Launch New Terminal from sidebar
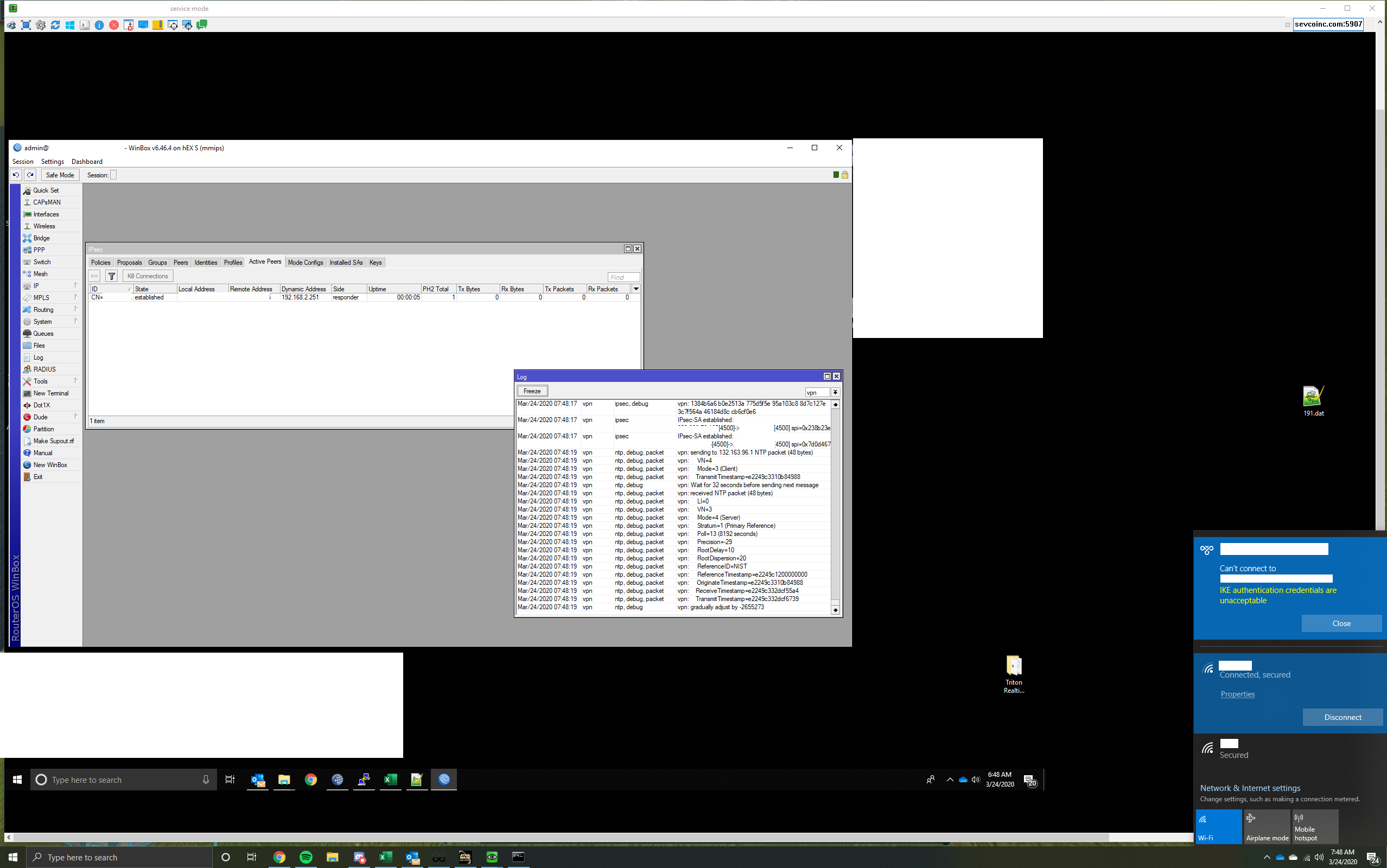This screenshot has width=1387, height=868. pyautogui.click(x=50, y=393)
